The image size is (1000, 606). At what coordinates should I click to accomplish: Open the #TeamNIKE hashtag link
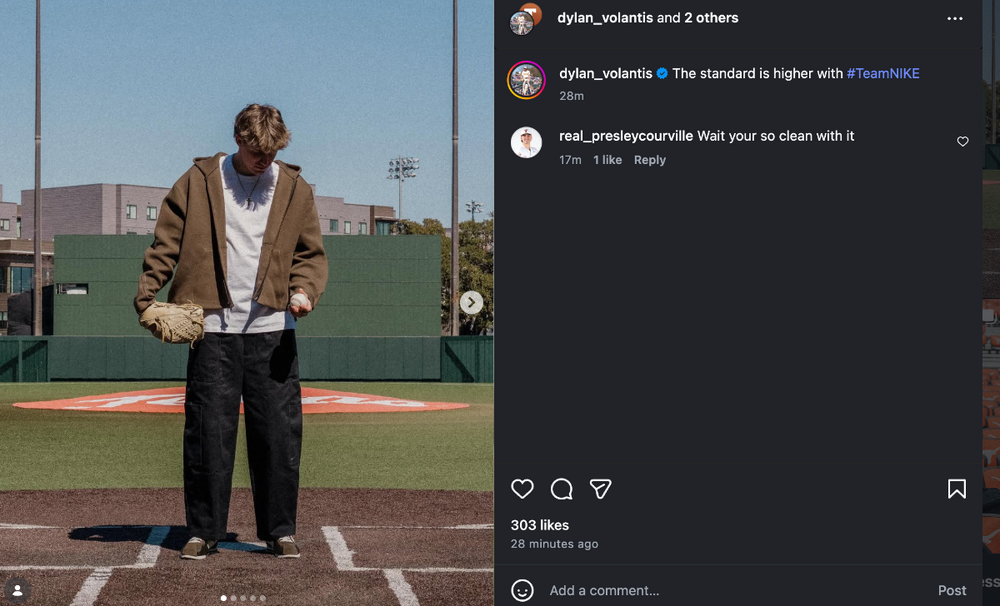coord(883,73)
